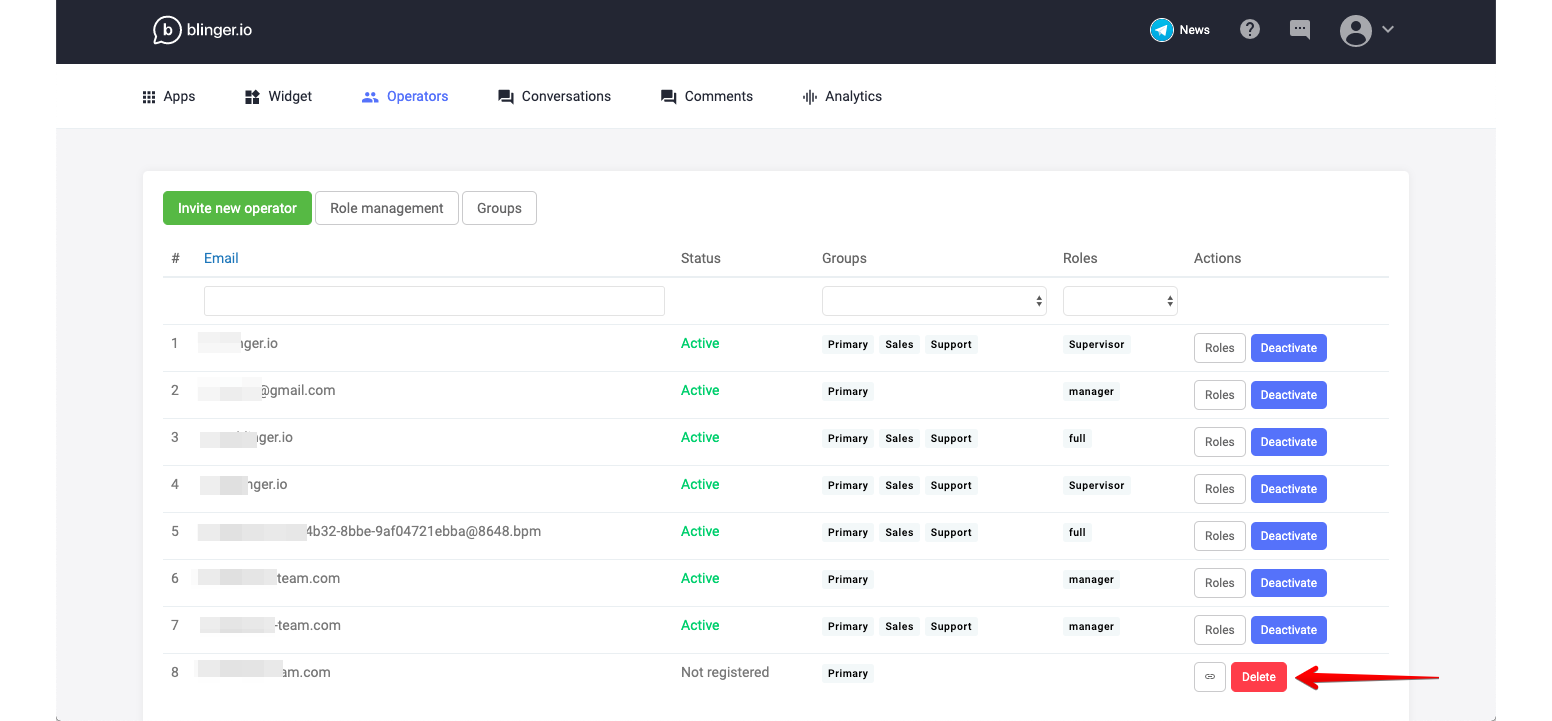
Task: Click the blinger.io logo
Action: coord(202,30)
